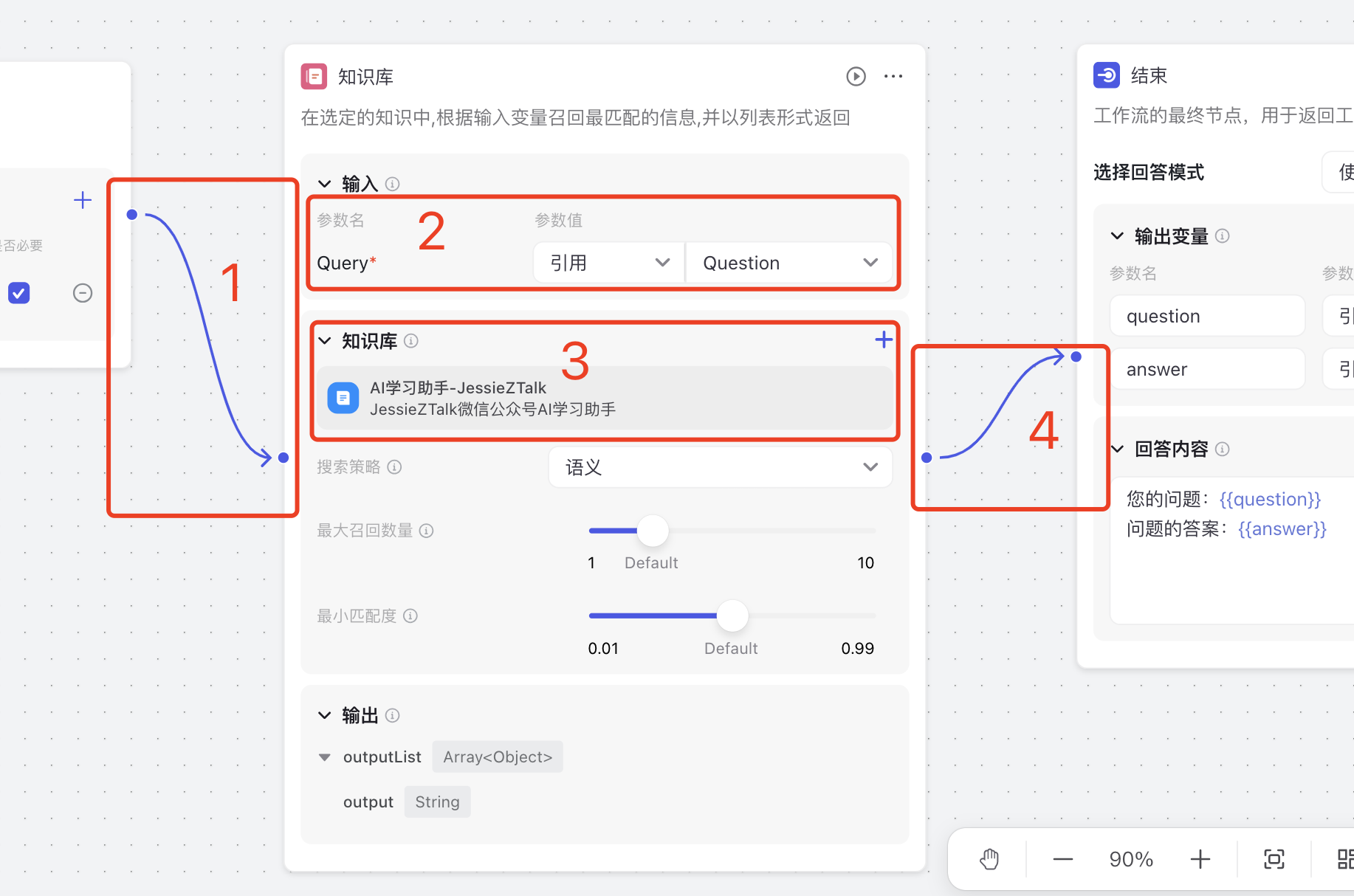The image size is (1354, 896).
Task: Zoom in the canvas with plus icon
Action: coord(1200,859)
